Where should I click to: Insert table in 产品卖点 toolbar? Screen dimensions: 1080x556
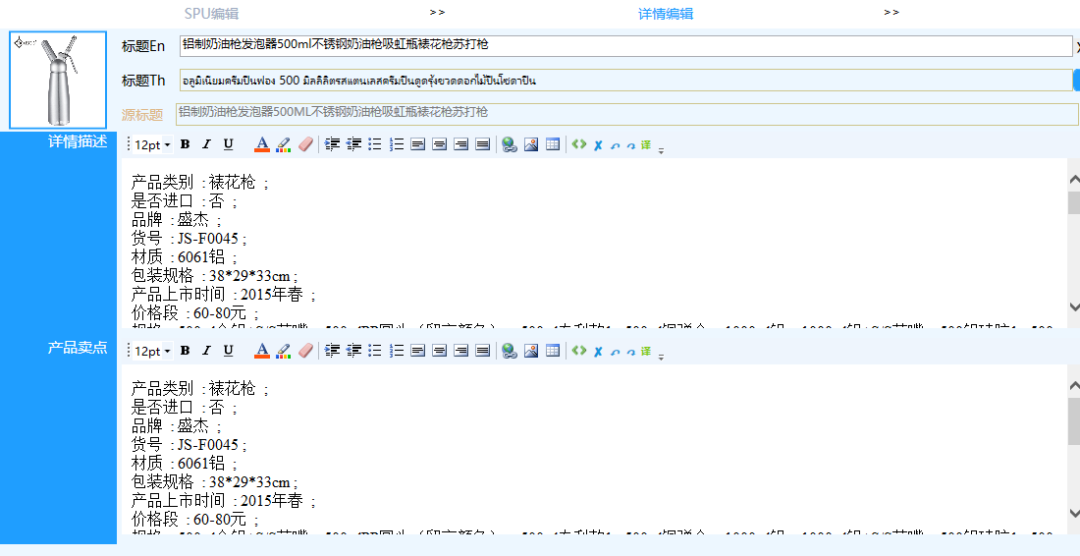pos(552,351)
